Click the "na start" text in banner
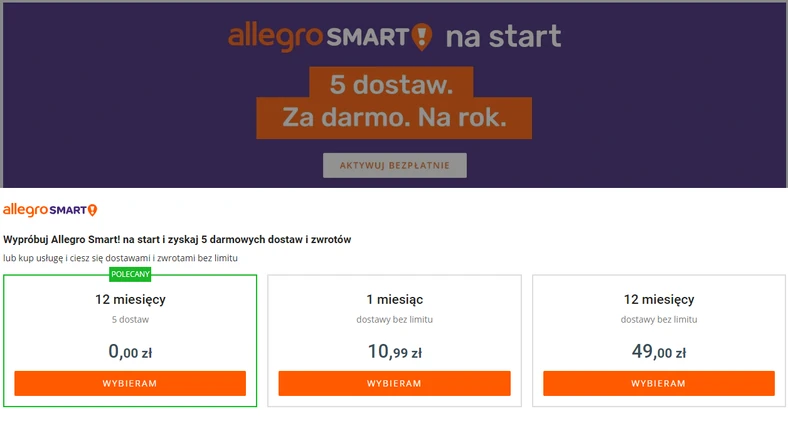The width and height of the screenshot is (788, 421). point(503,38)
